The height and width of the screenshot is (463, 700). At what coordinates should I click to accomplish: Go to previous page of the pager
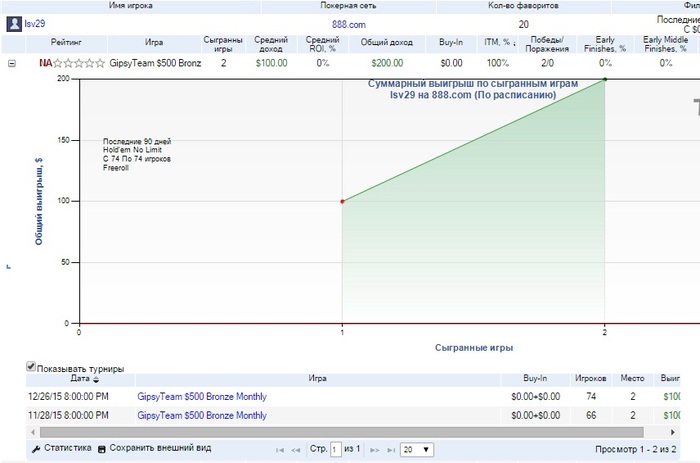296,450
